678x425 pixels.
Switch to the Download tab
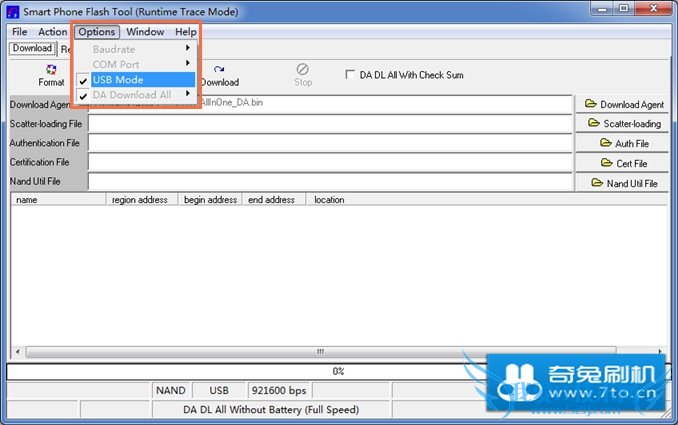point(32,48)
